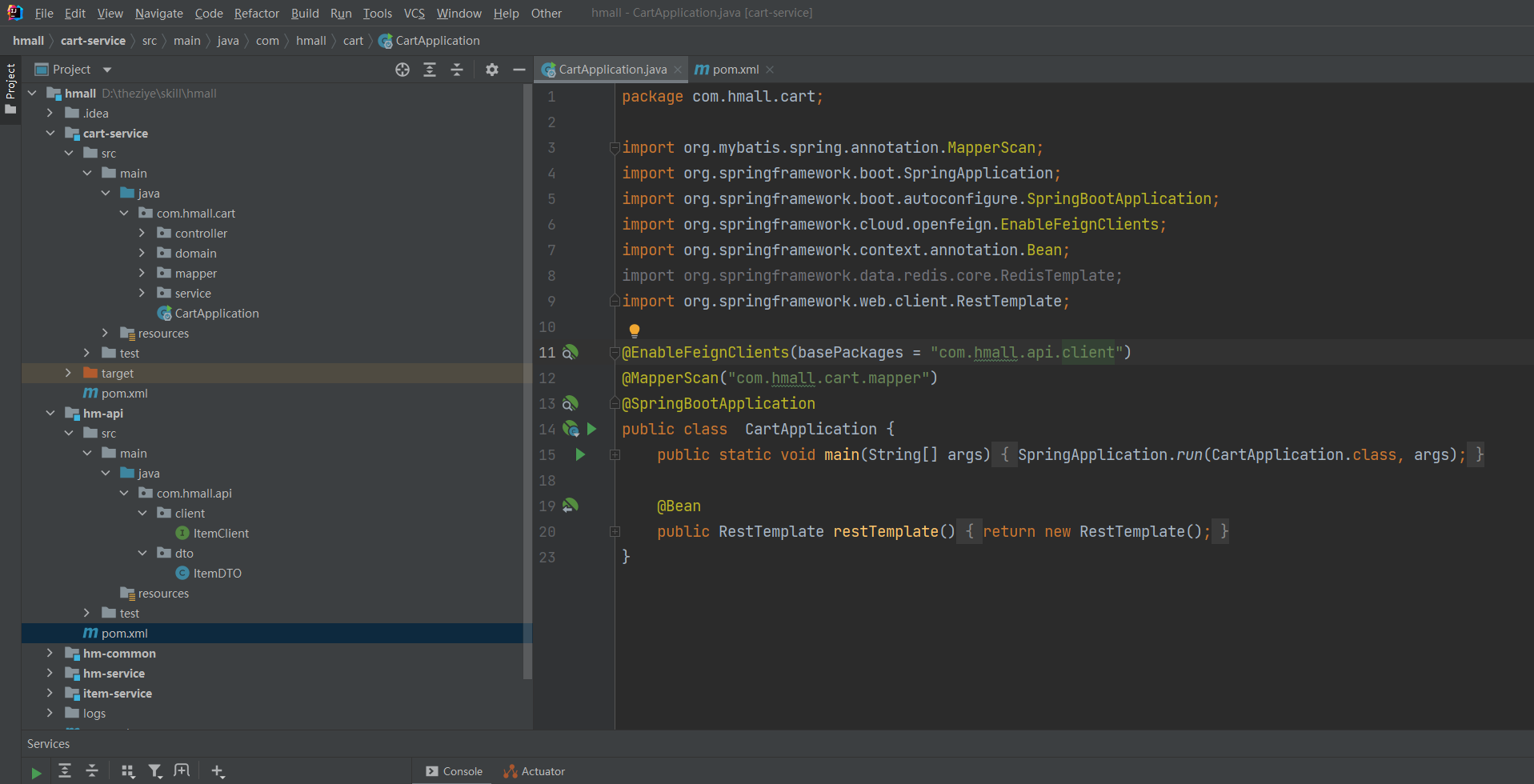Image resolution: width=1534 pixels, height=784 pixels.
Task: Open the VCS menu
Action: pyautogui.click(x=414, y=14)
